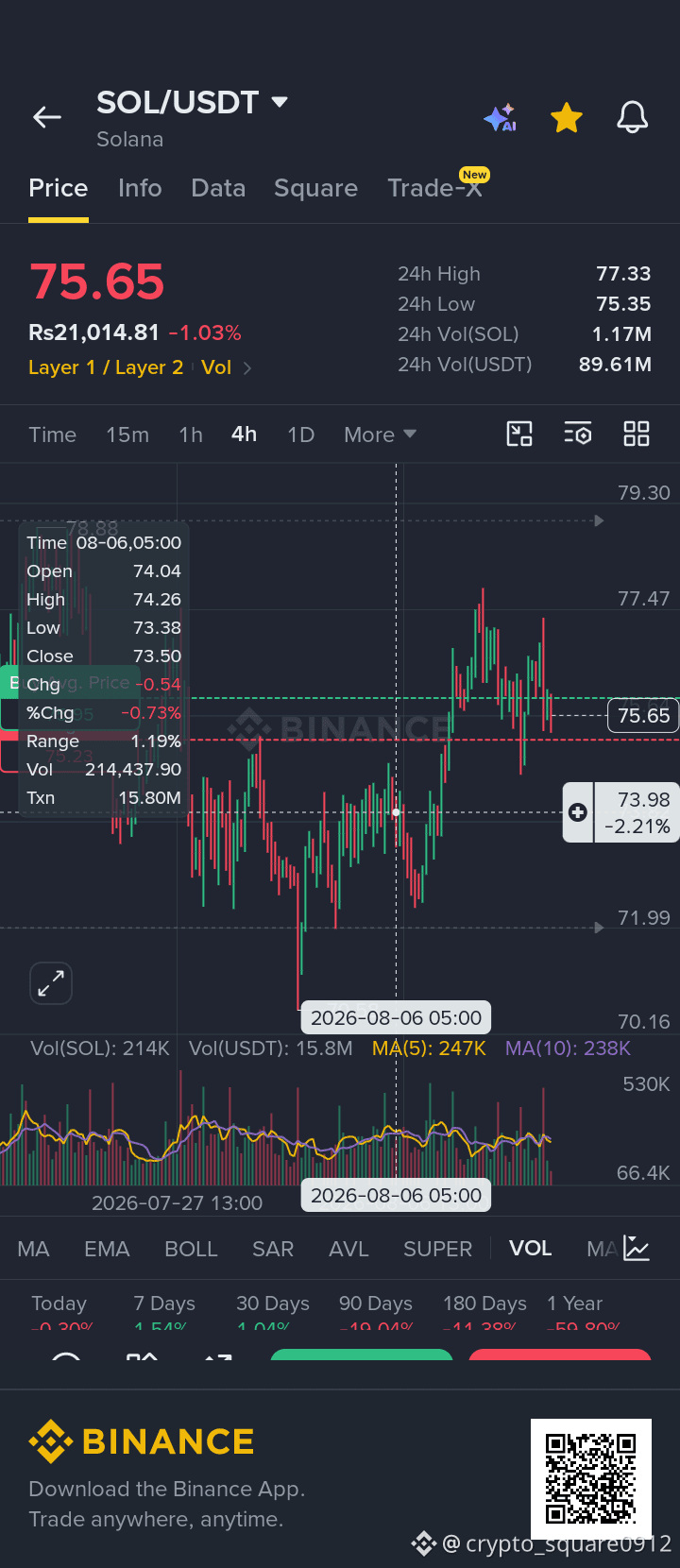Select the AVL indicator
Screen dimensions: 680x1568
click(348, 1249)
